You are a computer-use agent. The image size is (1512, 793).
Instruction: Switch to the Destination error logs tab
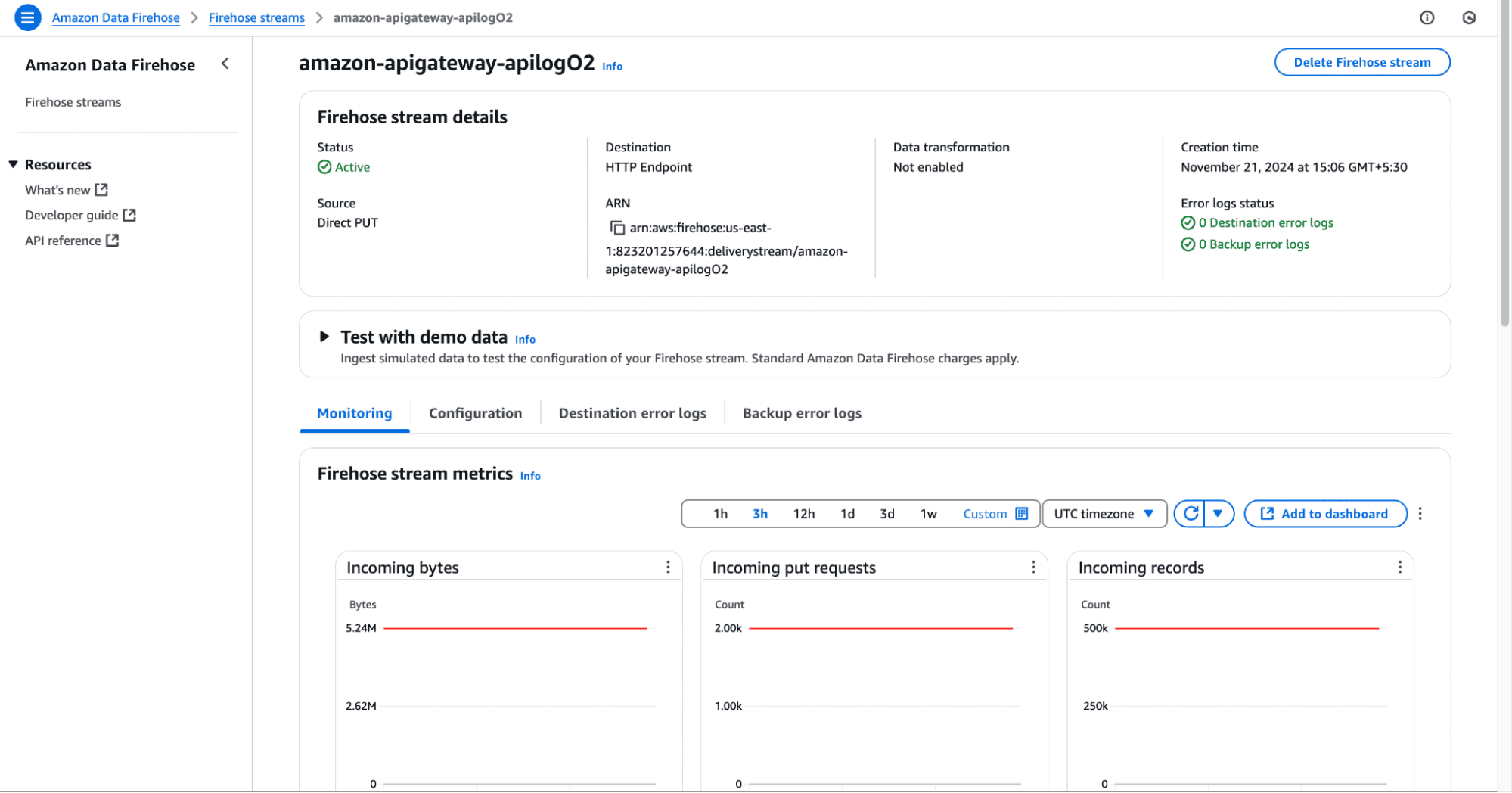(632, 413)
